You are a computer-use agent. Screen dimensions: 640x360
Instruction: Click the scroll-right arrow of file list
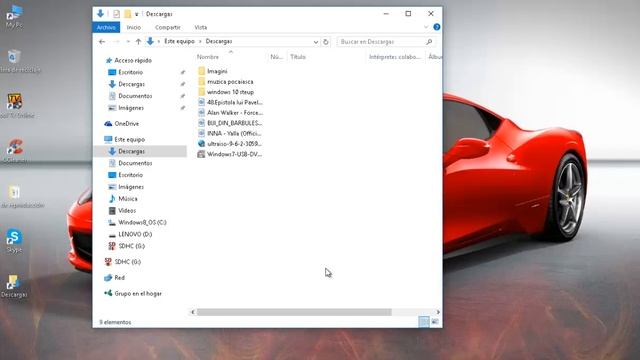click(x=438, y=312)
